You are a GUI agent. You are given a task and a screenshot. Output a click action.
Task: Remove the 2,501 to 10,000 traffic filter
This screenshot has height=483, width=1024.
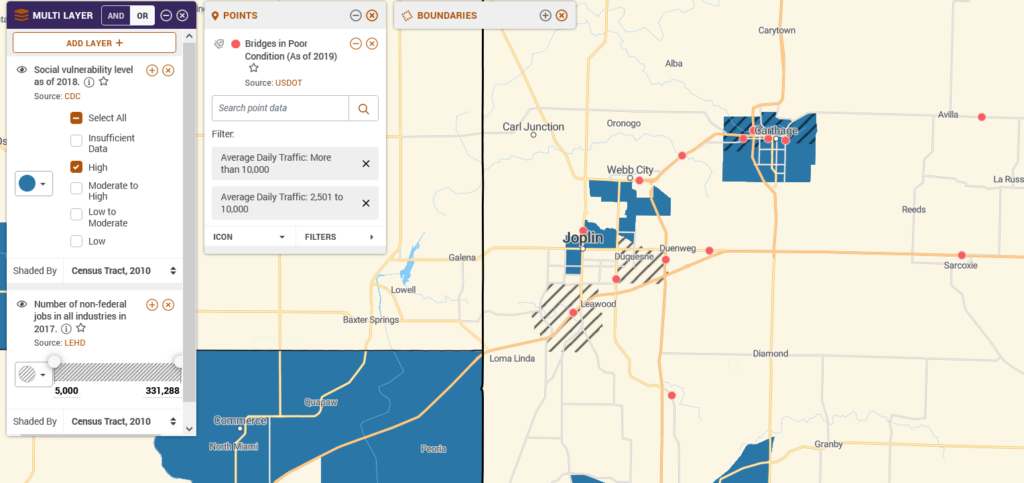366,203
